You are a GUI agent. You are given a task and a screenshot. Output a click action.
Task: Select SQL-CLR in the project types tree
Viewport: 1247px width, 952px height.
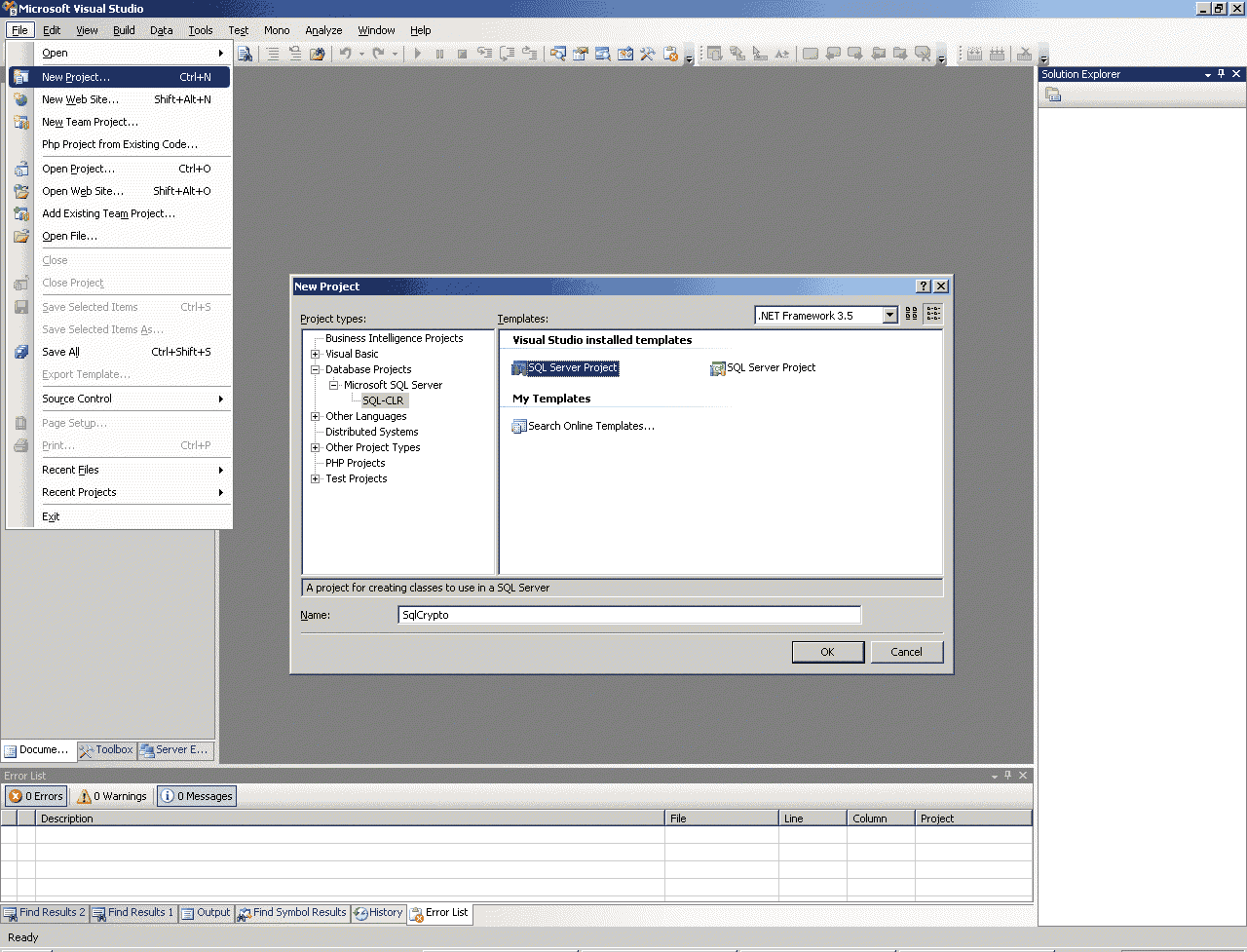pyautogui.click(x=383, y=400)
